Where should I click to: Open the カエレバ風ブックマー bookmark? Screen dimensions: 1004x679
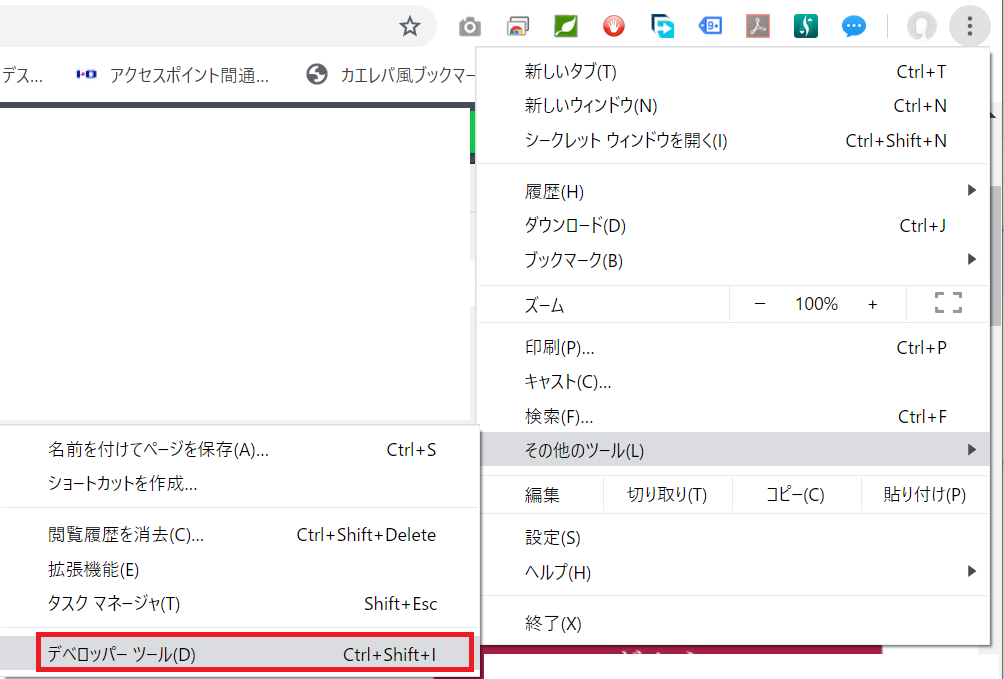point(391,75)
